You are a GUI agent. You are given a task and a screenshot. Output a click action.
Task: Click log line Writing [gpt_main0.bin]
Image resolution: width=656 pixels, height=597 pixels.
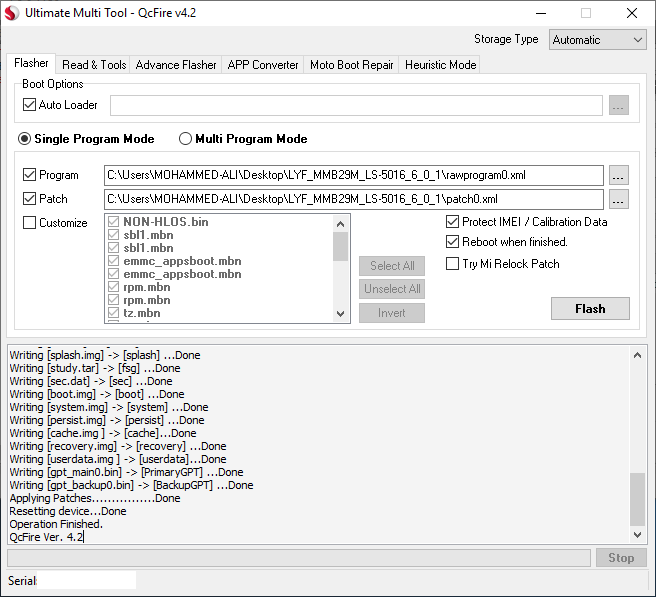126,472
